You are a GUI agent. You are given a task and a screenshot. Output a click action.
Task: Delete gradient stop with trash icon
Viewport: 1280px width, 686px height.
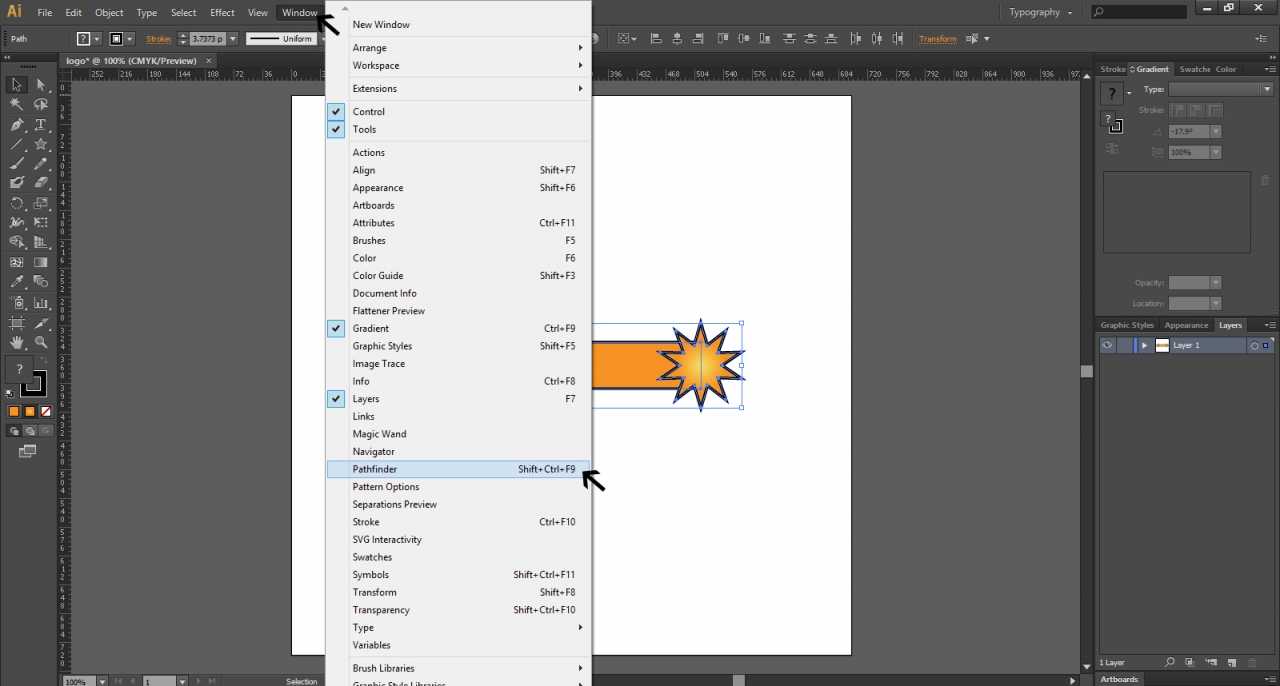[x=1265, y=181]
